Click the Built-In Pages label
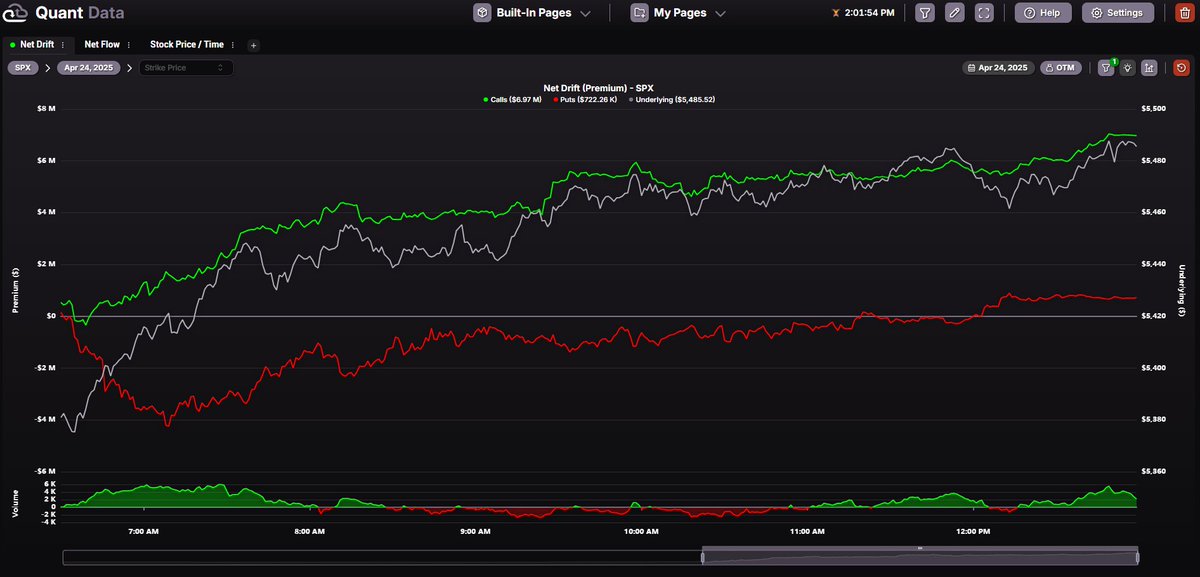The height and width of the screenshot is (577, 1200). [x=535, y=13]
